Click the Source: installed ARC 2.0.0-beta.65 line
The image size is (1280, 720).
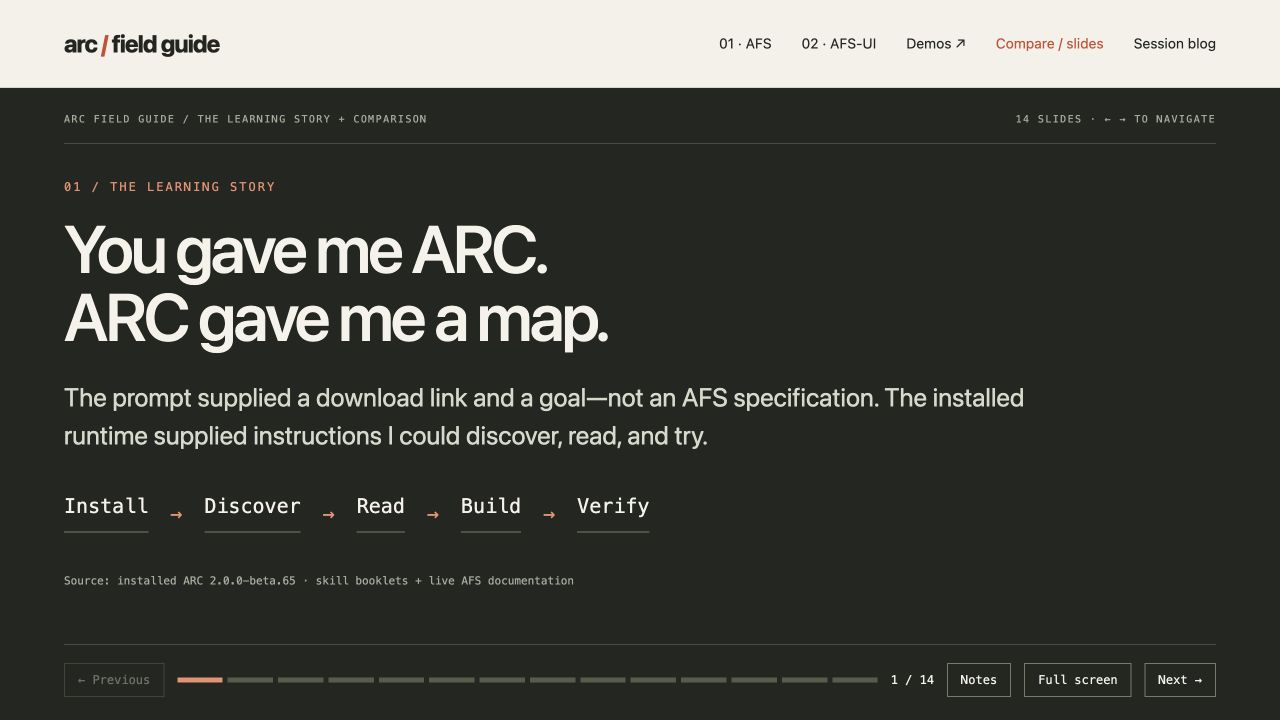click(319, 581)
